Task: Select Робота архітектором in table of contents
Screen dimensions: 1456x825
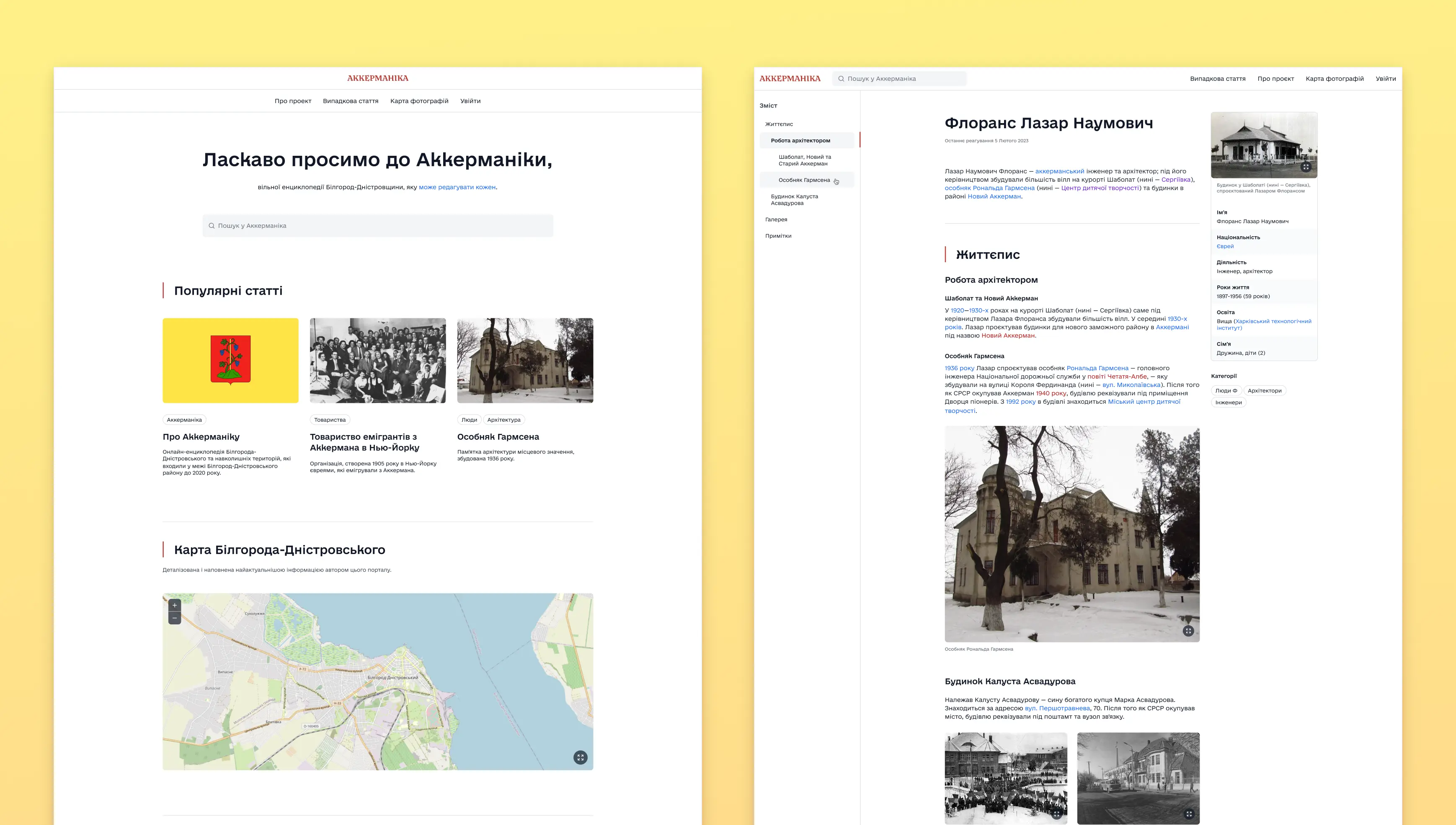Action: (800, 141)
